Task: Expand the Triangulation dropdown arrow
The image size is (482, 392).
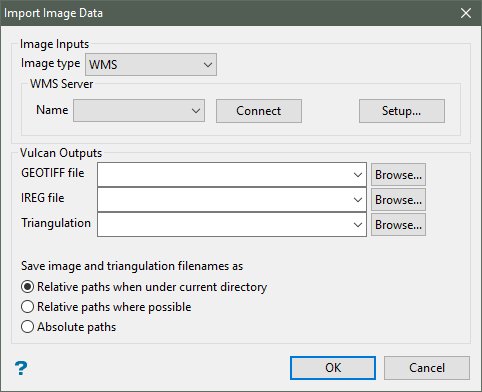Action: tap(358, 225)
